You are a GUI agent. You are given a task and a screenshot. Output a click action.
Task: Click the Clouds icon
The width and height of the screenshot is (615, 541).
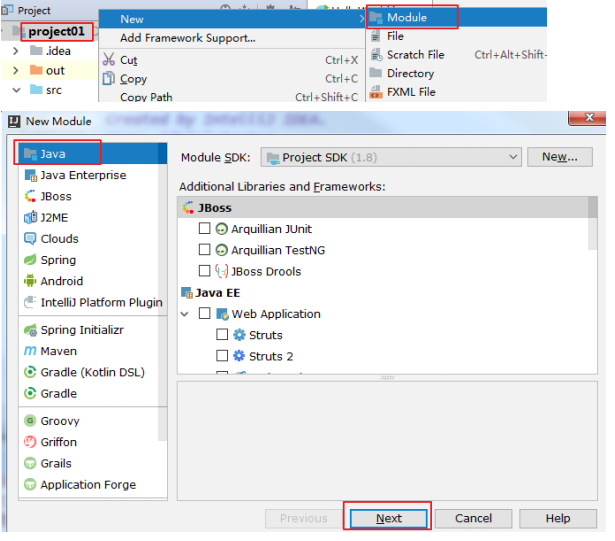30,239
